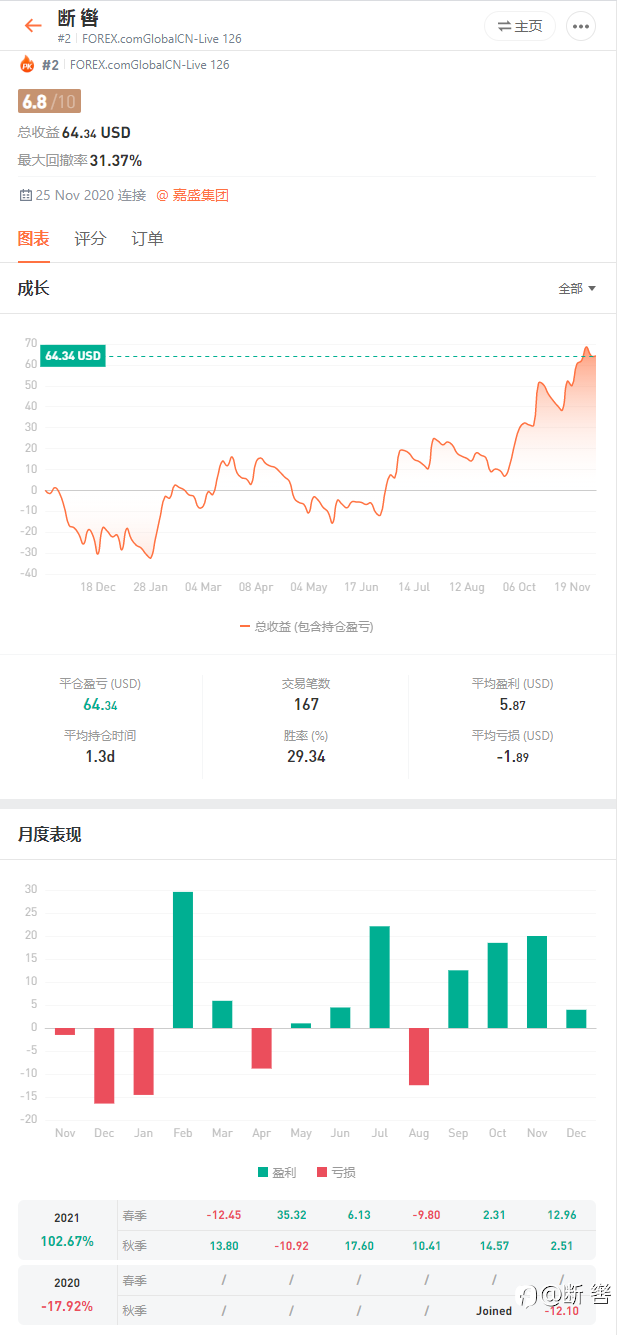
Task: Click the July profit bar
Action: tap(379, 977)
